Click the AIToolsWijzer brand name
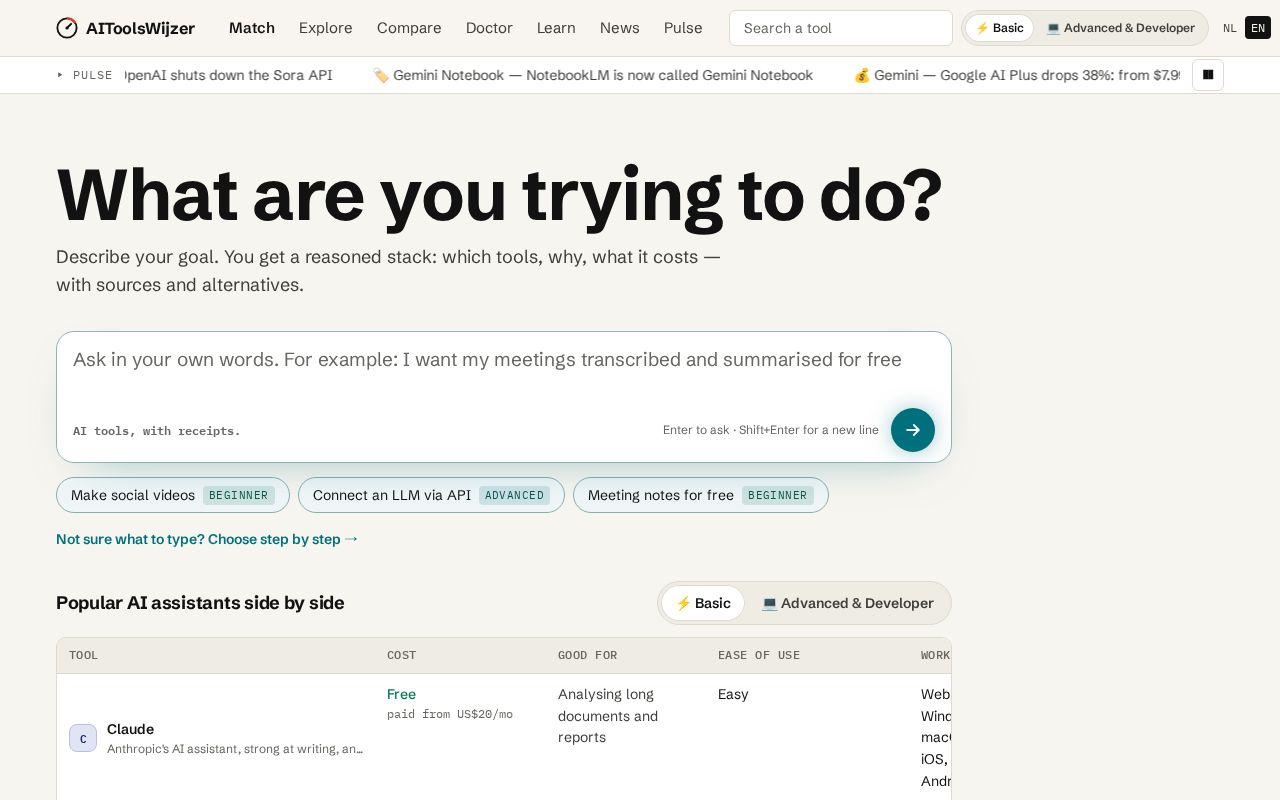 (x=141, y=28)
